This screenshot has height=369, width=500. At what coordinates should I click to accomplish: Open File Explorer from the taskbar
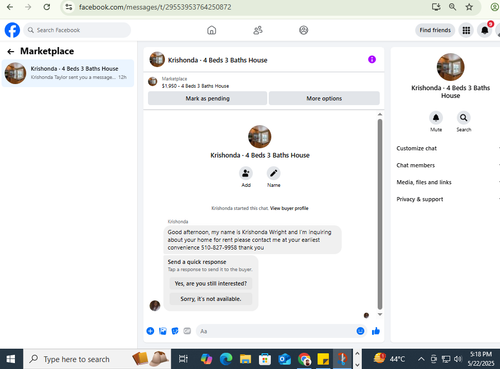(245, 359)
